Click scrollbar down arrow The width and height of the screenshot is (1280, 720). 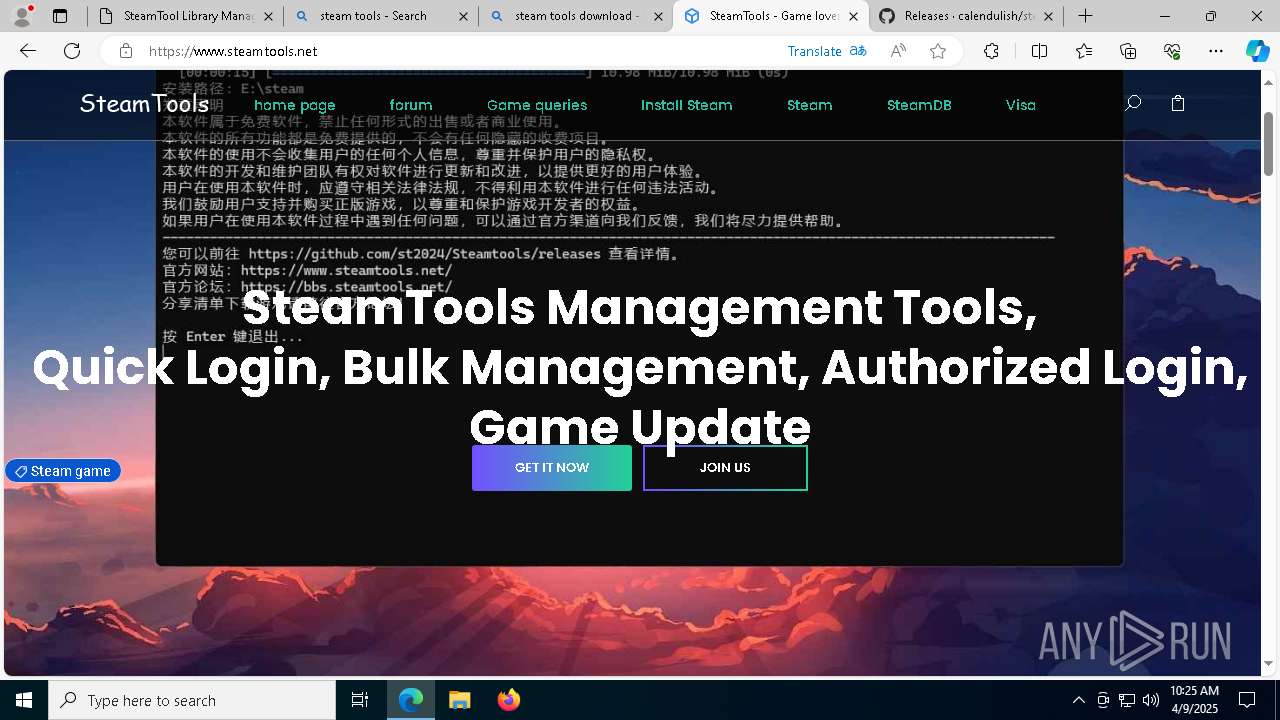pos(1269,664)
